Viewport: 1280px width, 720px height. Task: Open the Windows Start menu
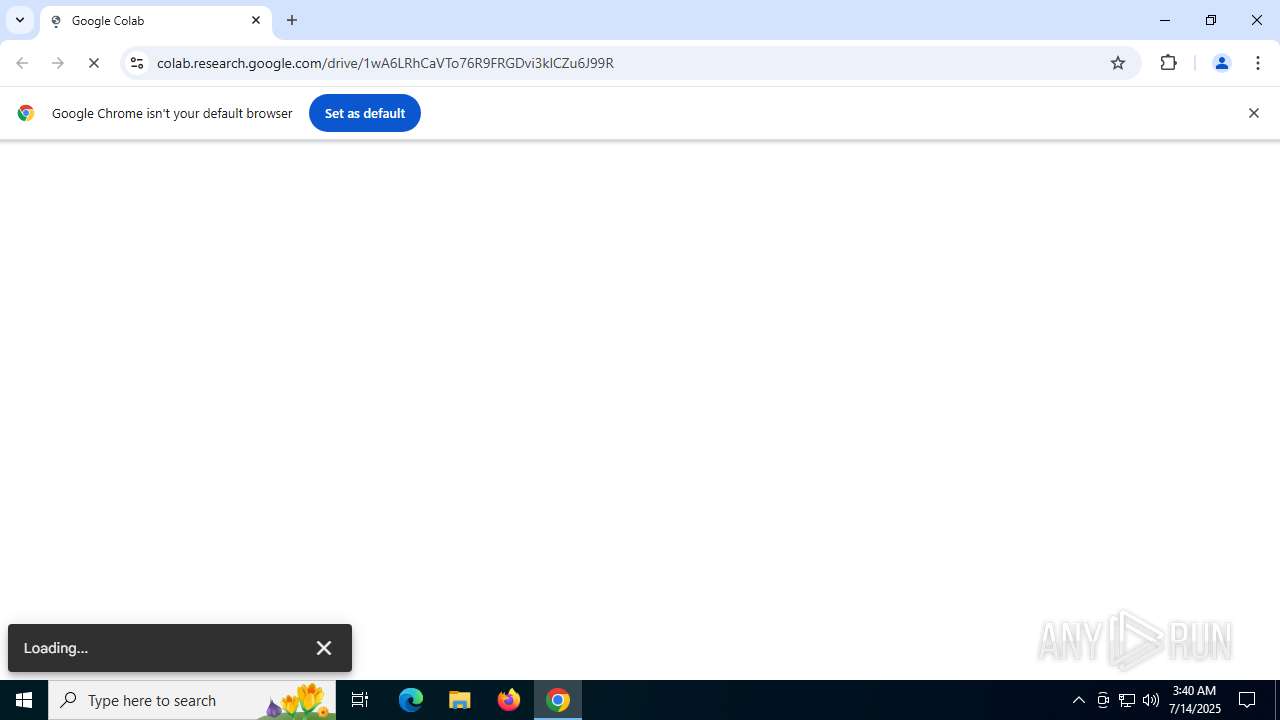tap(24, 700)
